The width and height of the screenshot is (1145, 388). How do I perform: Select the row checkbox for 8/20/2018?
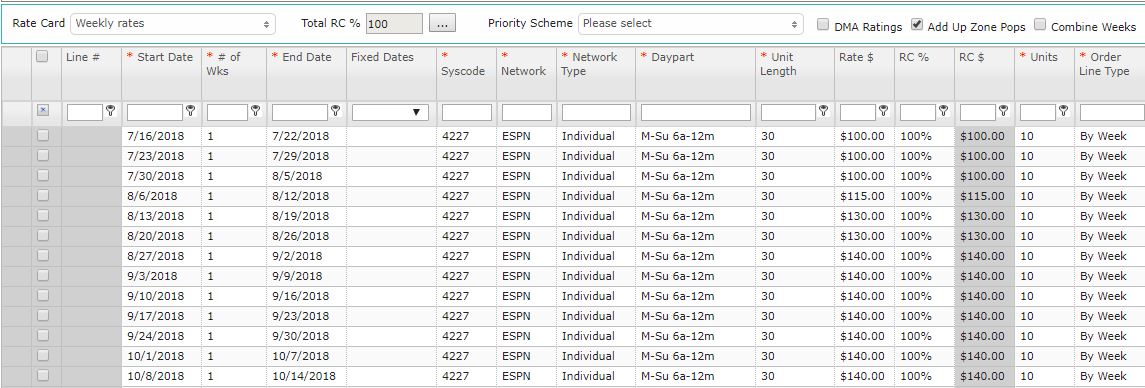pyautogui.click(x=42, y=235)
